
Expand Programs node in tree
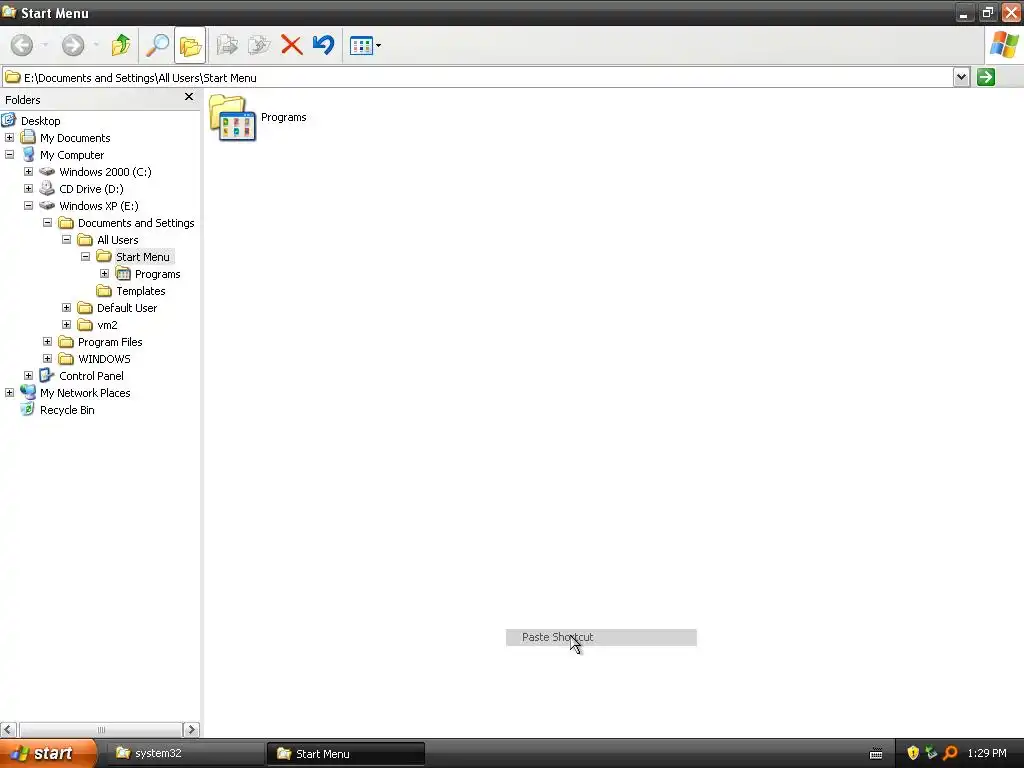(x=104, y=274)
